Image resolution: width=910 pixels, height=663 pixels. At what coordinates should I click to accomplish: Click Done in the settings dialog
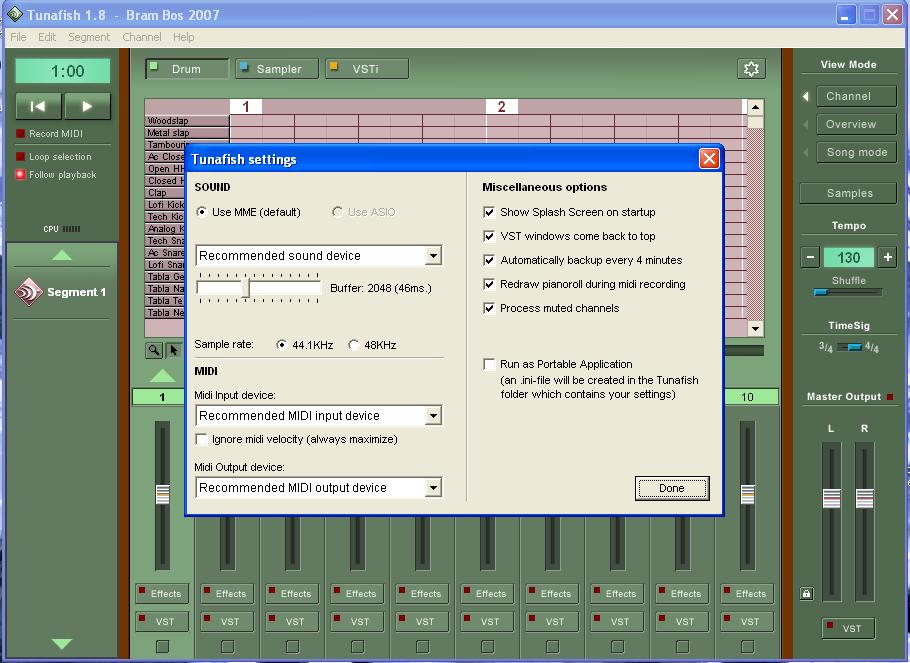coord(671,488)
